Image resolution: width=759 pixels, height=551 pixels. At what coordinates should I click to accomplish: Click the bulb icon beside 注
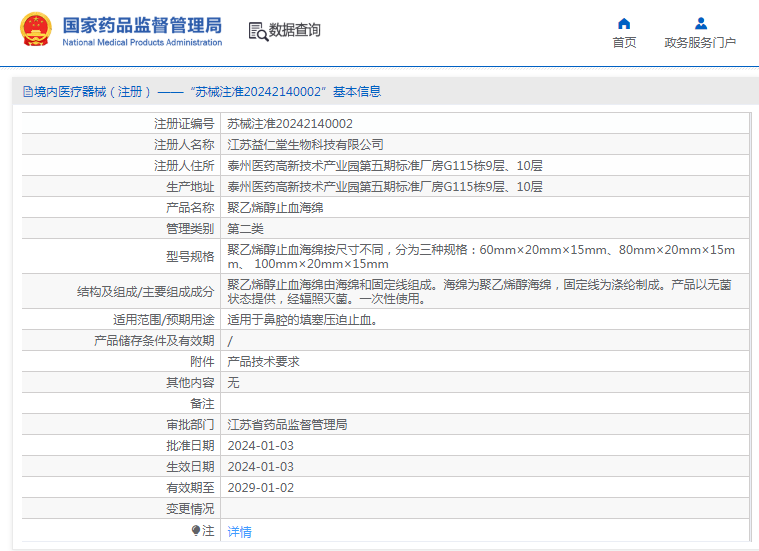(196, 531)
